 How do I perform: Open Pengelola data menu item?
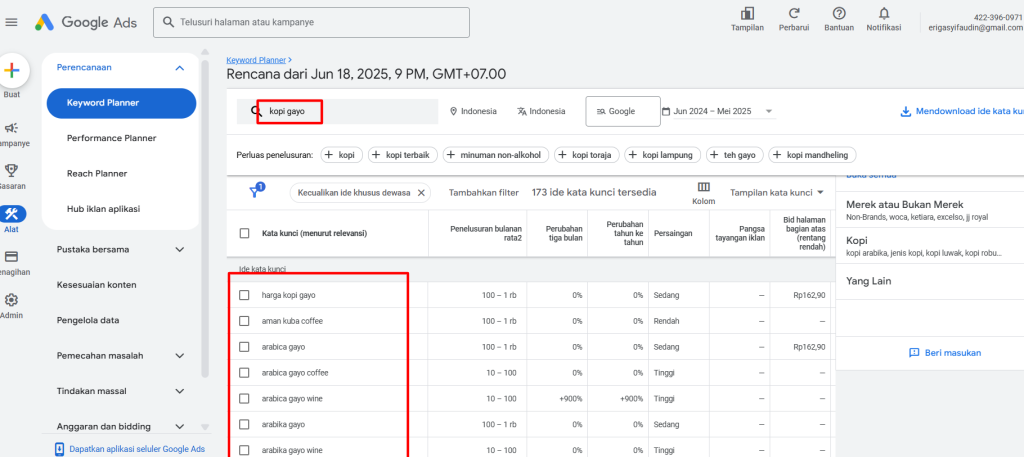(x=88, y=321)
